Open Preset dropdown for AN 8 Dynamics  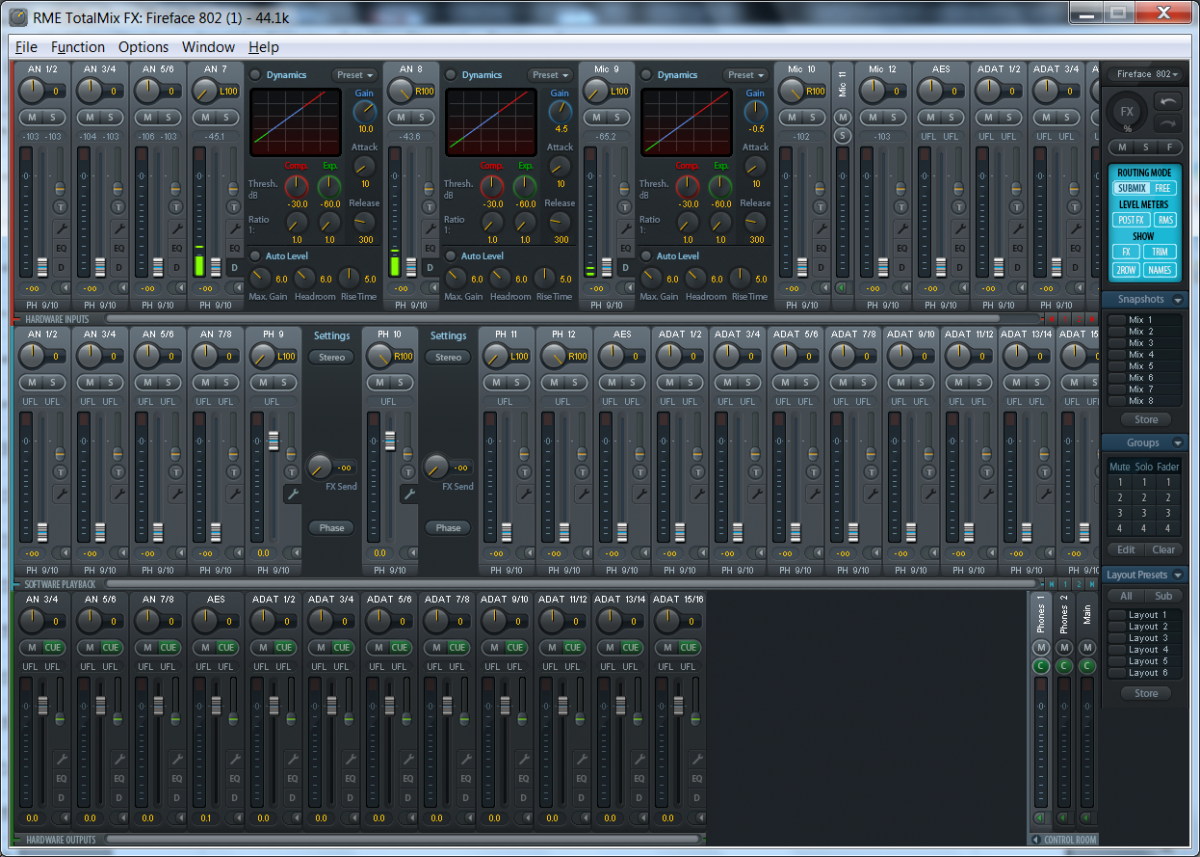point(550,75)
